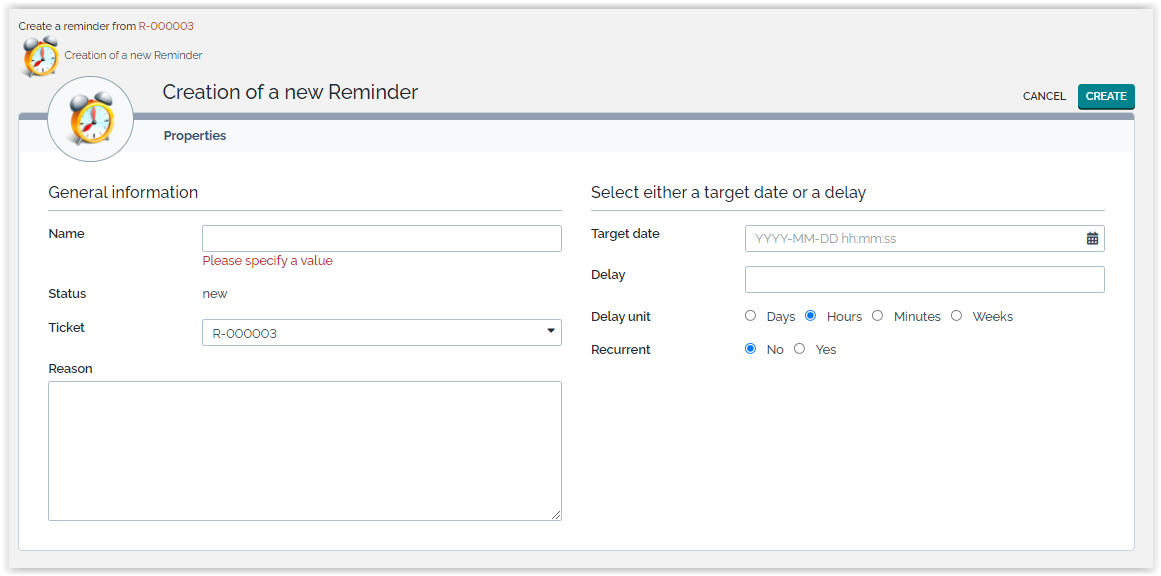
Task: Switch to the Properties tab
Action: point(195,136)
